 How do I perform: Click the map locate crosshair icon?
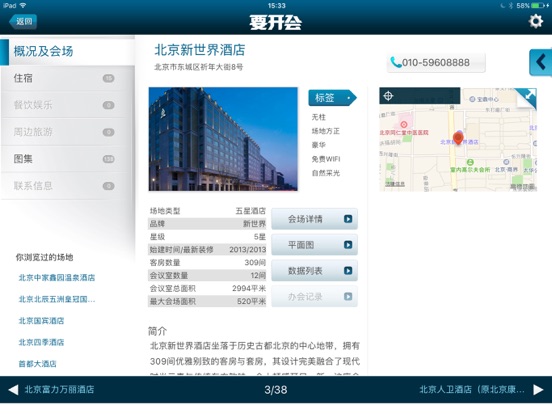388,96
